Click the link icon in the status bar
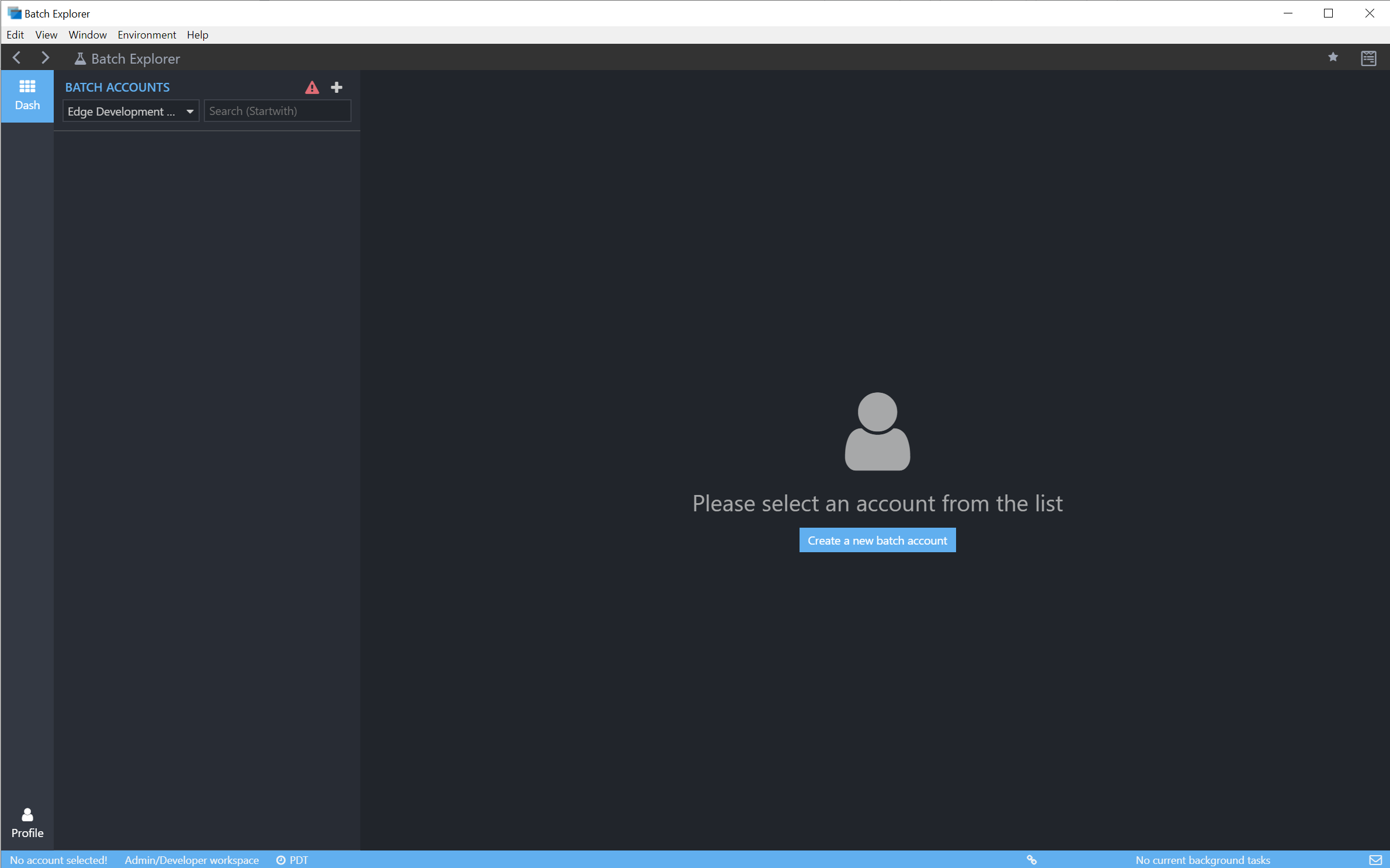The height and width of the screenshot is (868, 1390). click(1031, 860)
